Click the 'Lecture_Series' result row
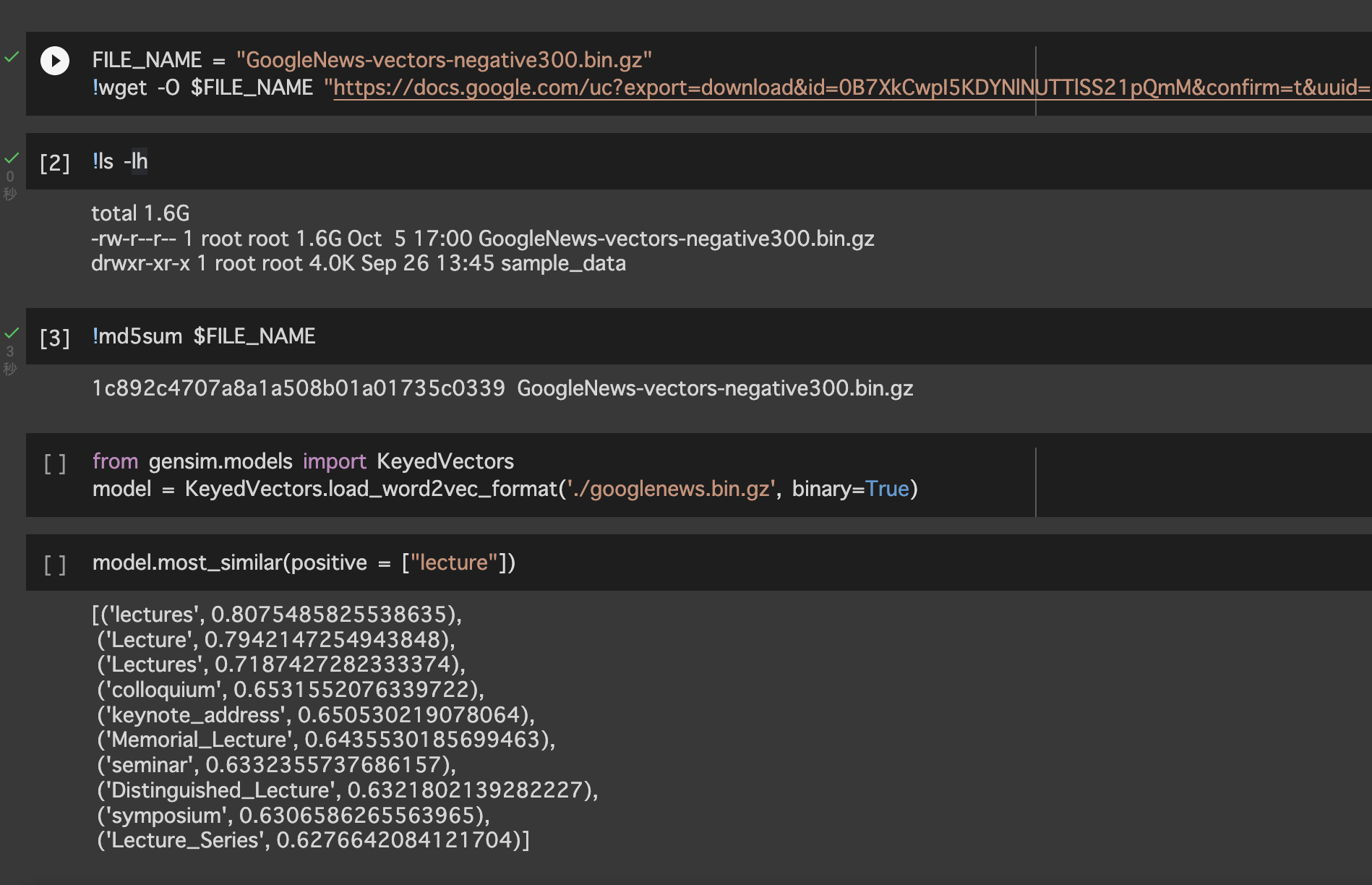The height and width of the screenshot is (885, 1372). point(314,840)
